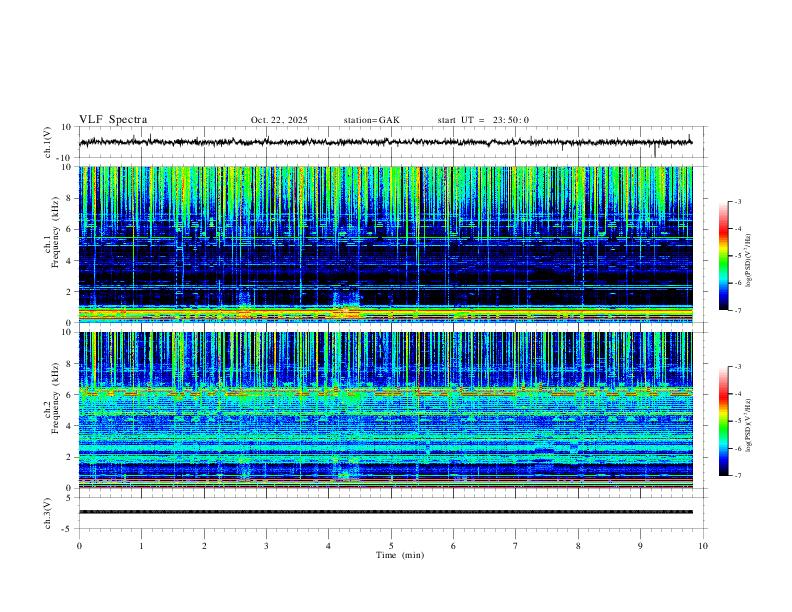Click the ch.1 color bar log(PSD) label
The width and height of the screenshot is (792, 612).
tap(750, 261)
